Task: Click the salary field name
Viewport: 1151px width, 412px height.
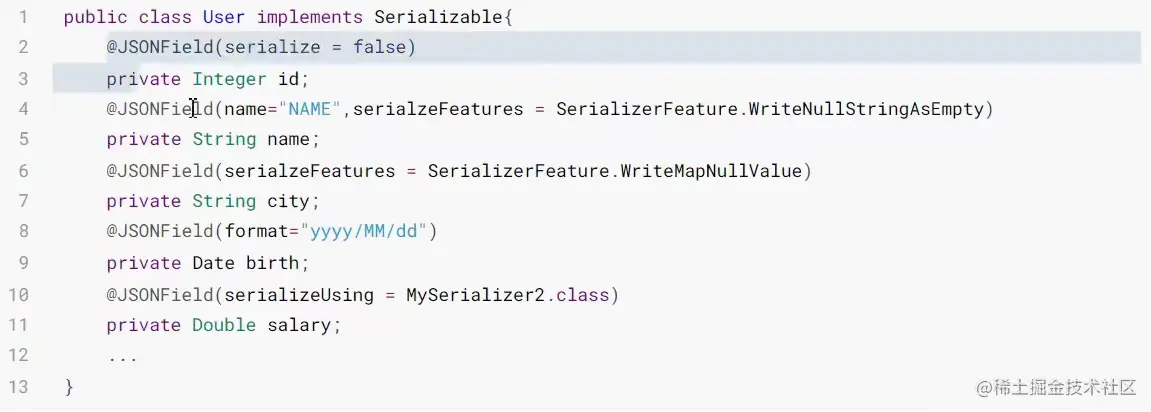Action: tap(304, 325)
